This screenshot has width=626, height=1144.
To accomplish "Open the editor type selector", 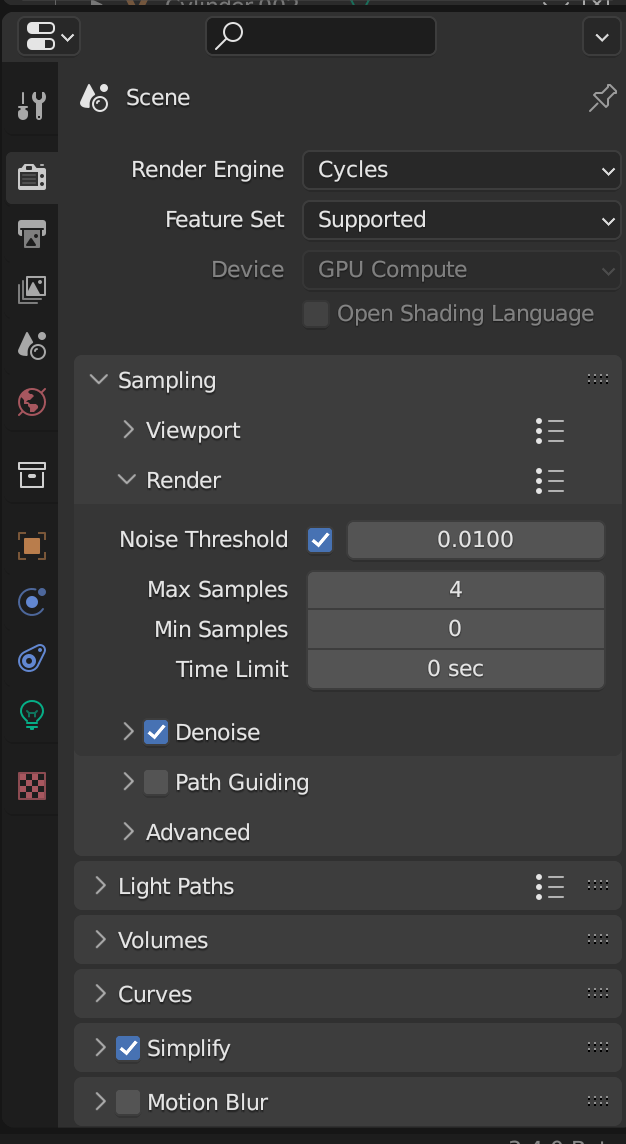I will click(x=49, y=36).
